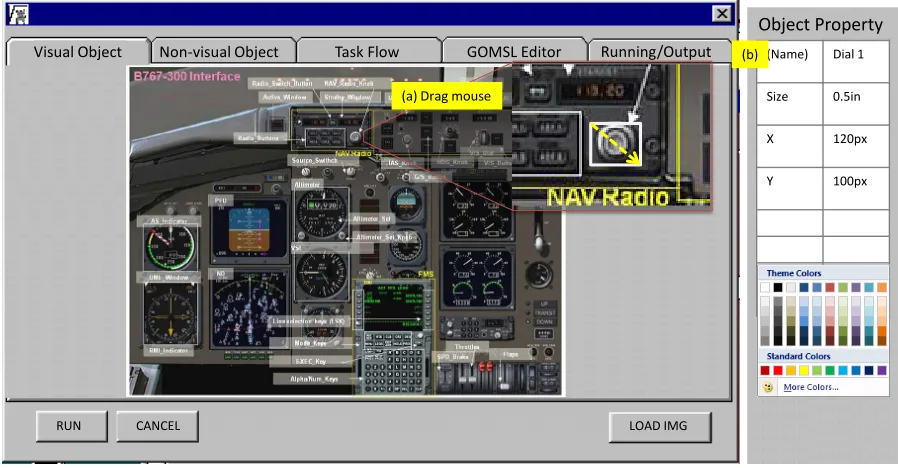Choose the dark red standard color swatch

765,371
